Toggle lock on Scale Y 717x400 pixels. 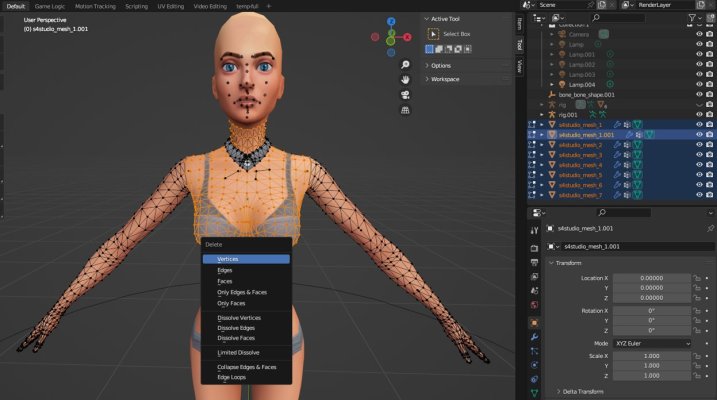click(x=697, y=366)
